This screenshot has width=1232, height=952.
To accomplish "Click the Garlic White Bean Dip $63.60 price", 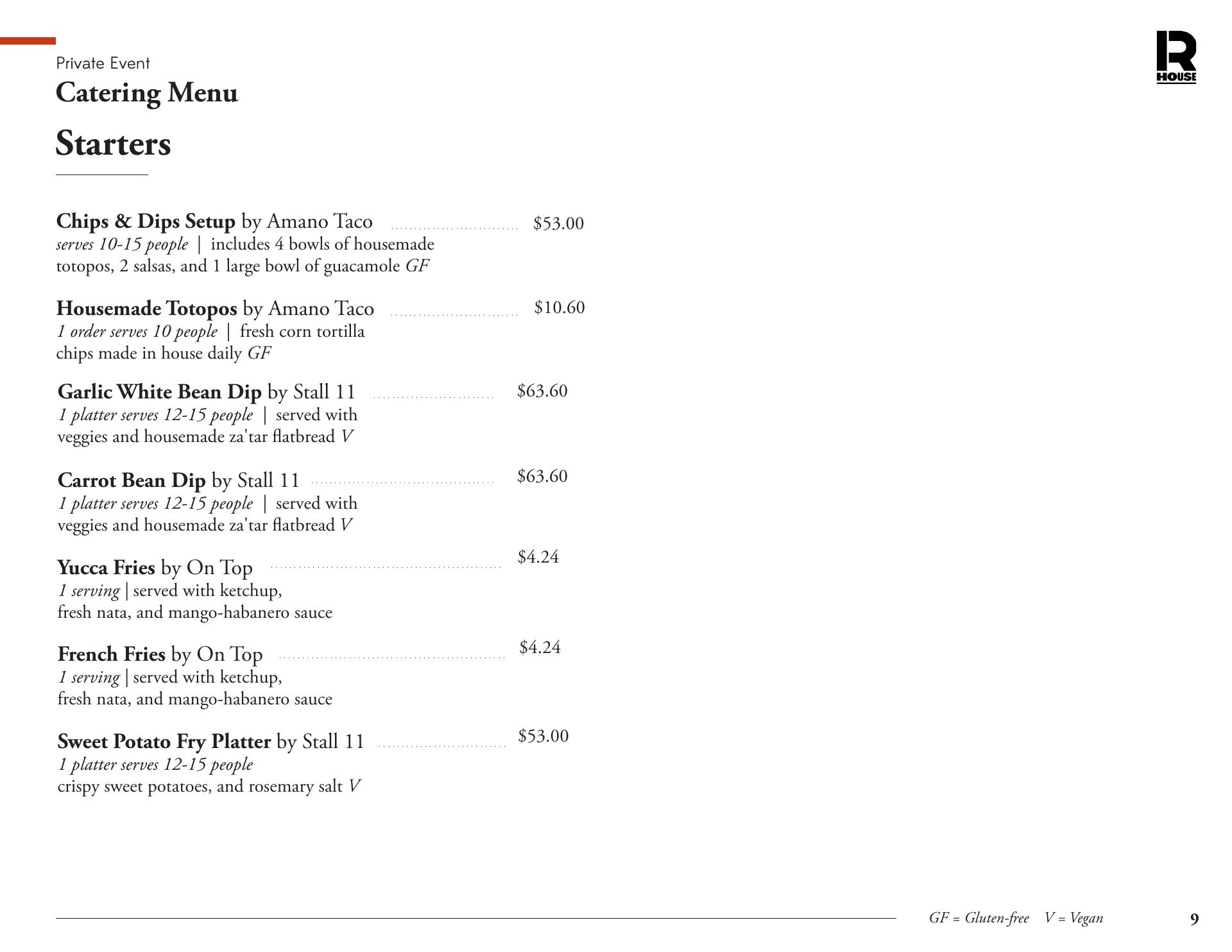I will [542, 391].
